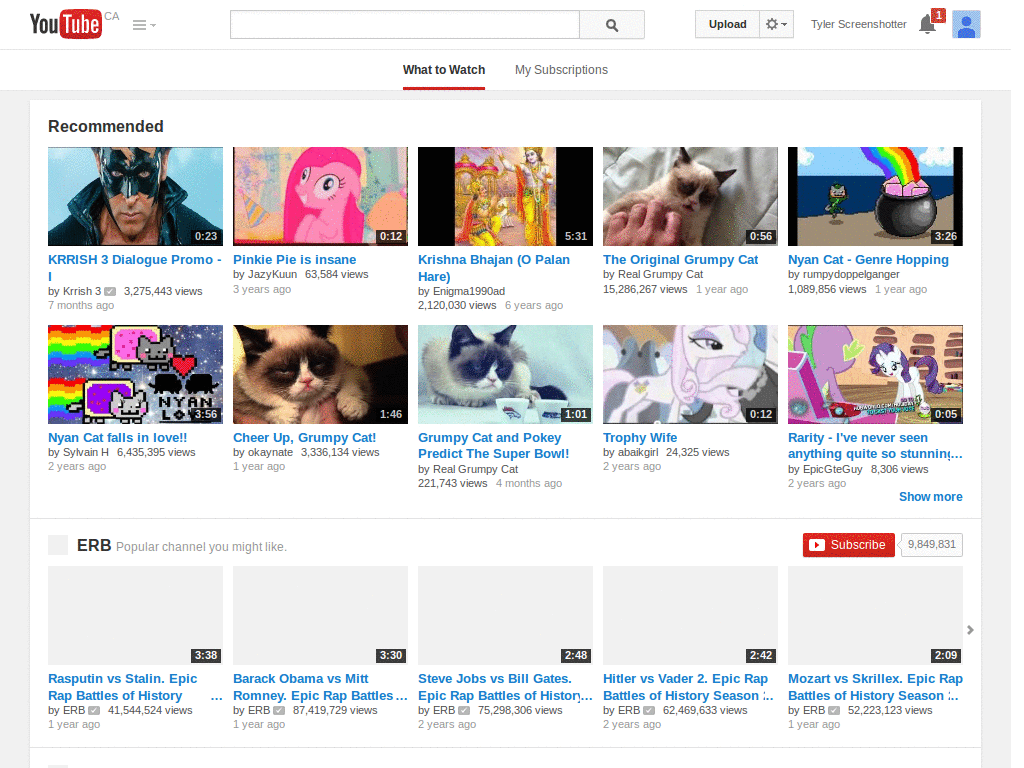Expand the dropdown arrow beside the gear

785,23
